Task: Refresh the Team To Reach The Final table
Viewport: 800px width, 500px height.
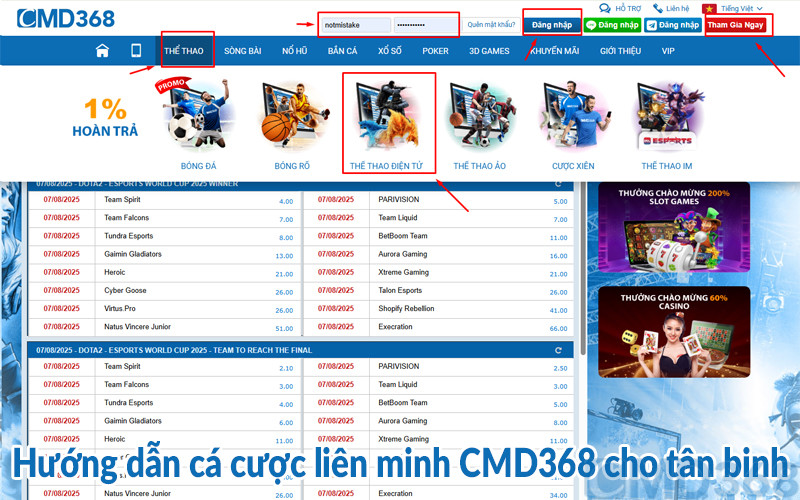Action: (x=558, y=350)
